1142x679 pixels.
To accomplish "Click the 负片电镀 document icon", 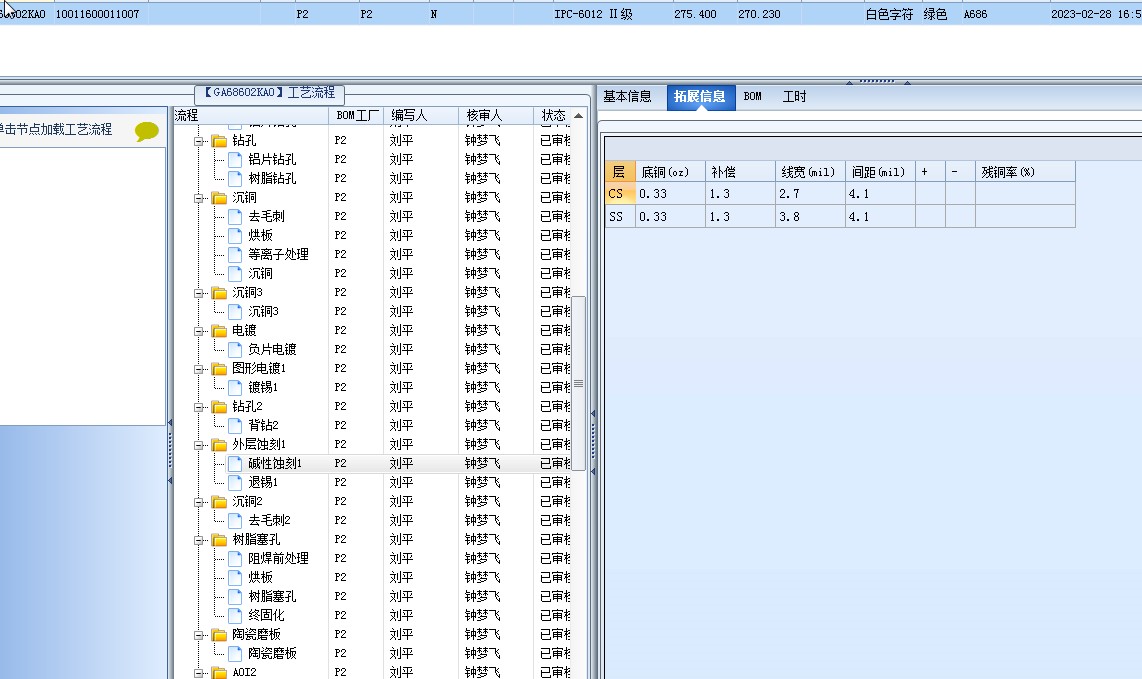I will 235,349.
